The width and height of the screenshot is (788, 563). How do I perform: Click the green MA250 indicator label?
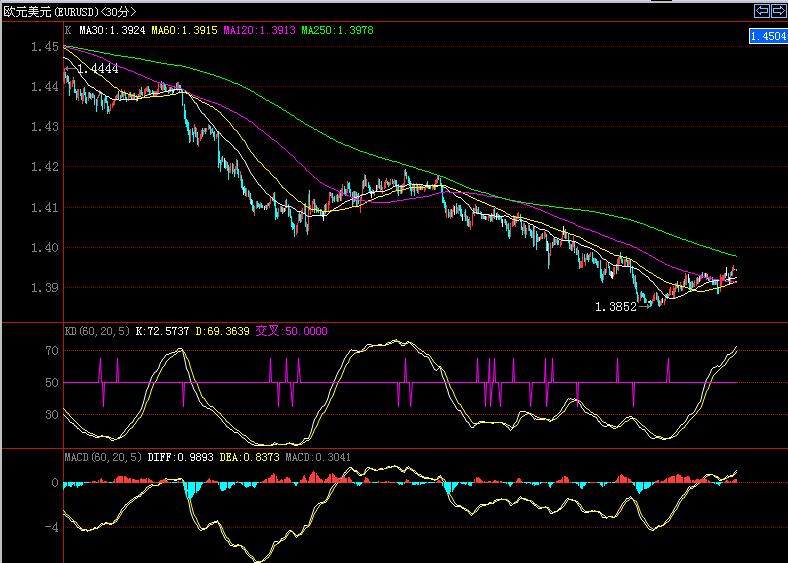338,31
